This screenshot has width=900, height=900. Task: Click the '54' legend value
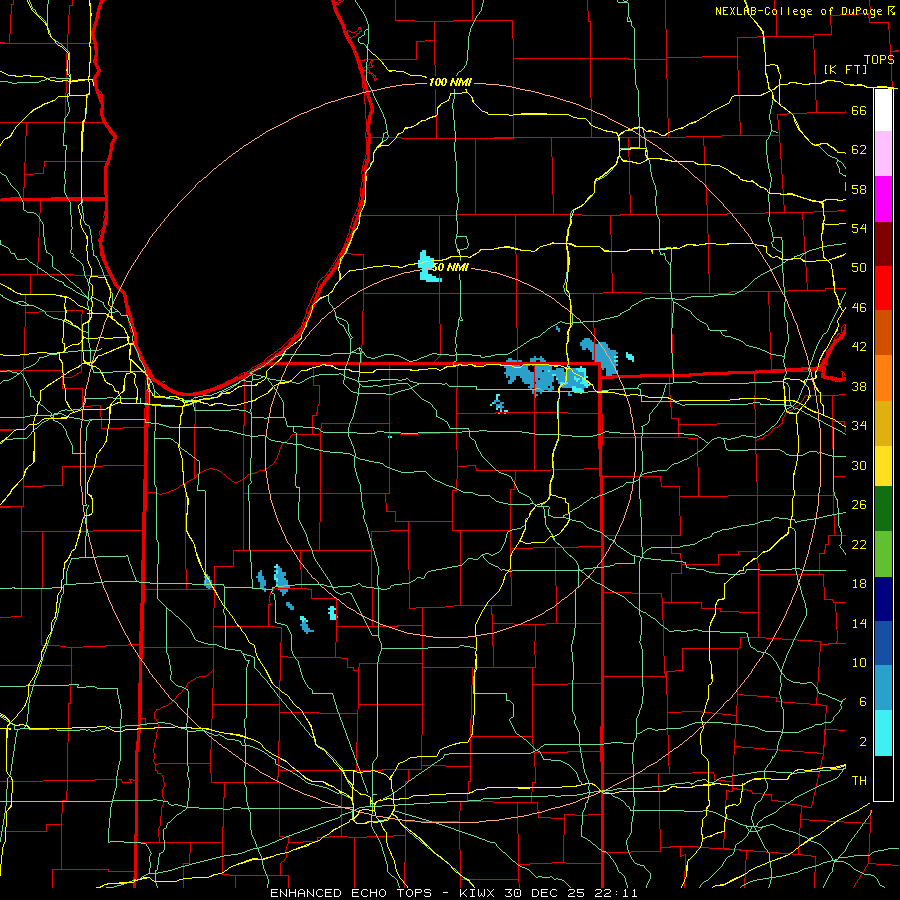pos(859,228)
